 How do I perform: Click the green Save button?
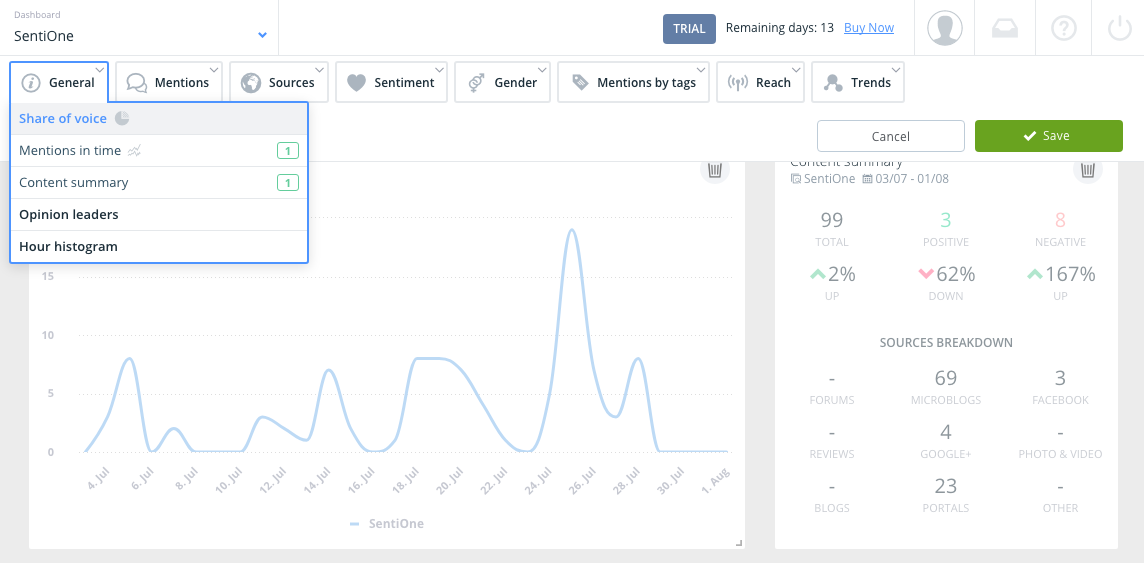1048,136
